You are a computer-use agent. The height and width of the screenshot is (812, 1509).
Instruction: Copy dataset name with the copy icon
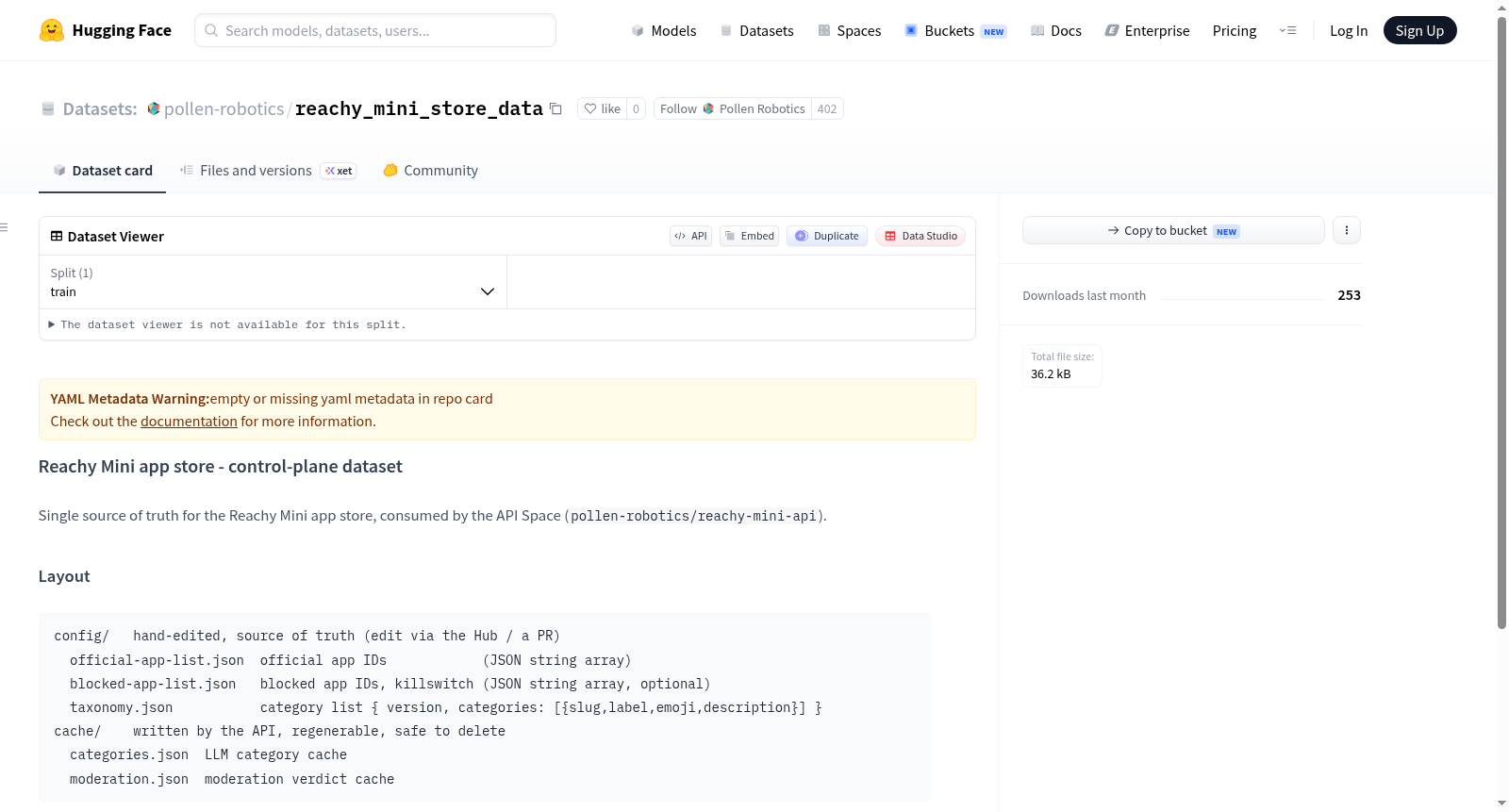(x=556, y=108)
